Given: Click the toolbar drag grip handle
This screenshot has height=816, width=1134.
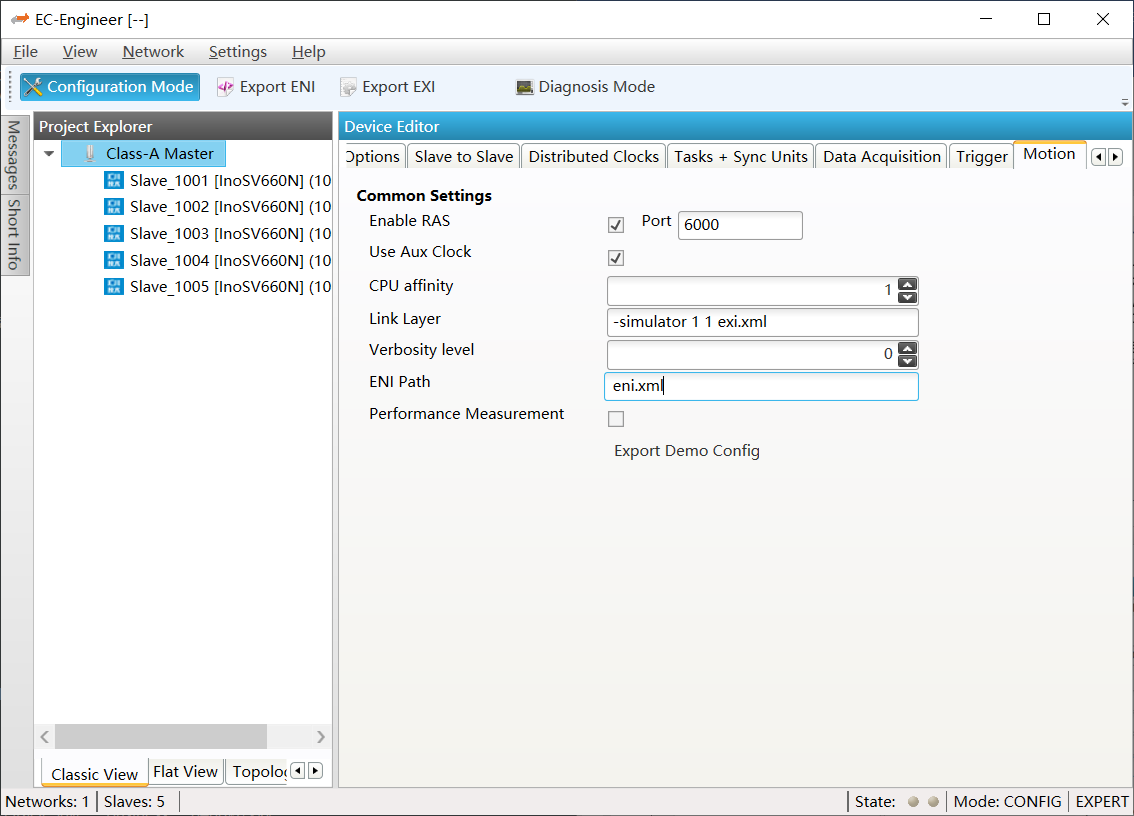Looking at the screenshot, I should coord(10,87).
